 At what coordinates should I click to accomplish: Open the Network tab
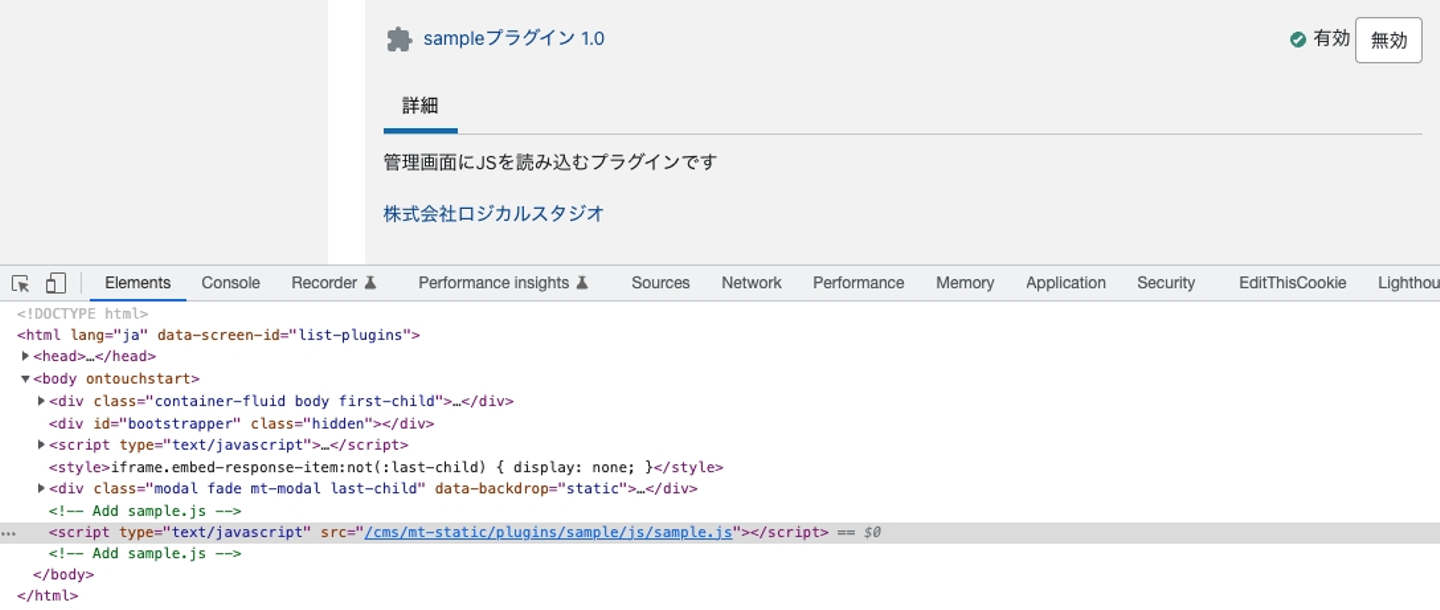point(751,283)
